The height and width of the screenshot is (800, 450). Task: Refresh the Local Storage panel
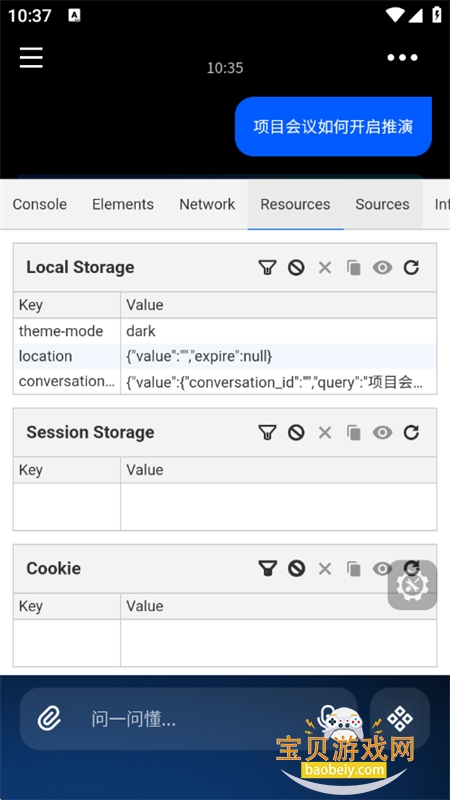411,267
